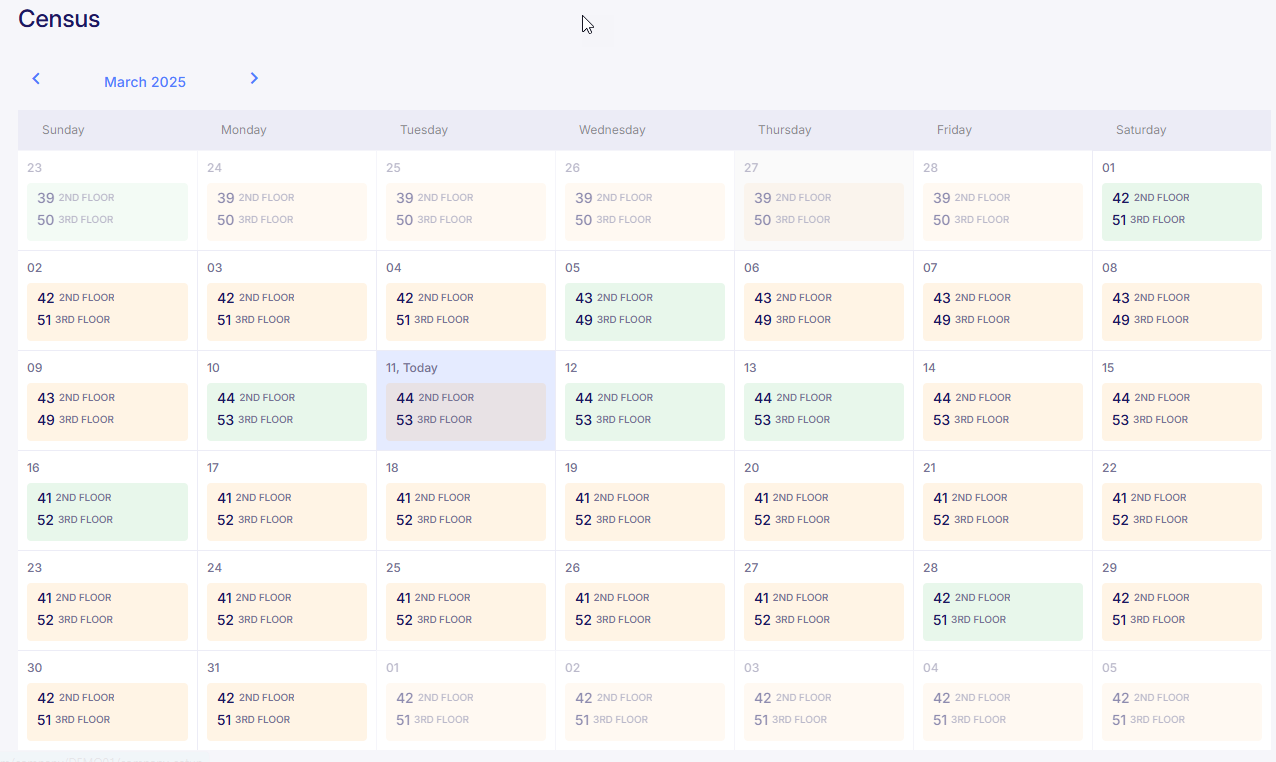Open census card for March 24
The height and width of the screenshot is (762, 1276).
coord(287,612)
